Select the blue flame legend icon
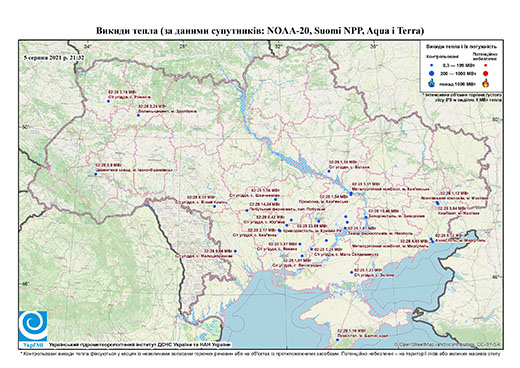 click(x=432, y=83)
